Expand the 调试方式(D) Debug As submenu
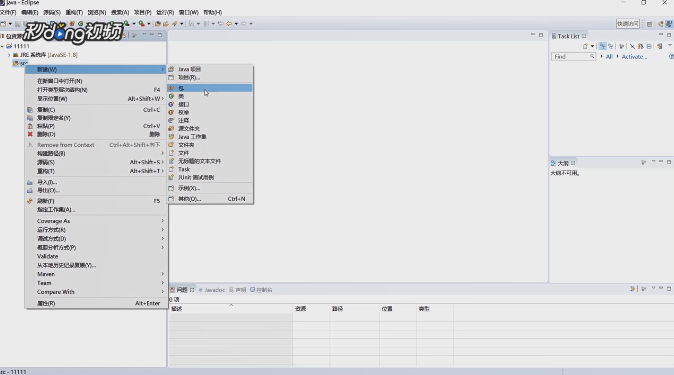Image resolution: width=674 pixels, height=375 pixels. coord(96,238)
